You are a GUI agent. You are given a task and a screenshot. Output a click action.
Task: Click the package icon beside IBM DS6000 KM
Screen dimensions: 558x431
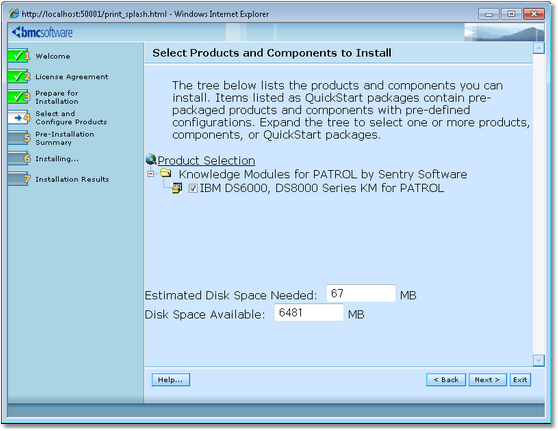(177, 188)
